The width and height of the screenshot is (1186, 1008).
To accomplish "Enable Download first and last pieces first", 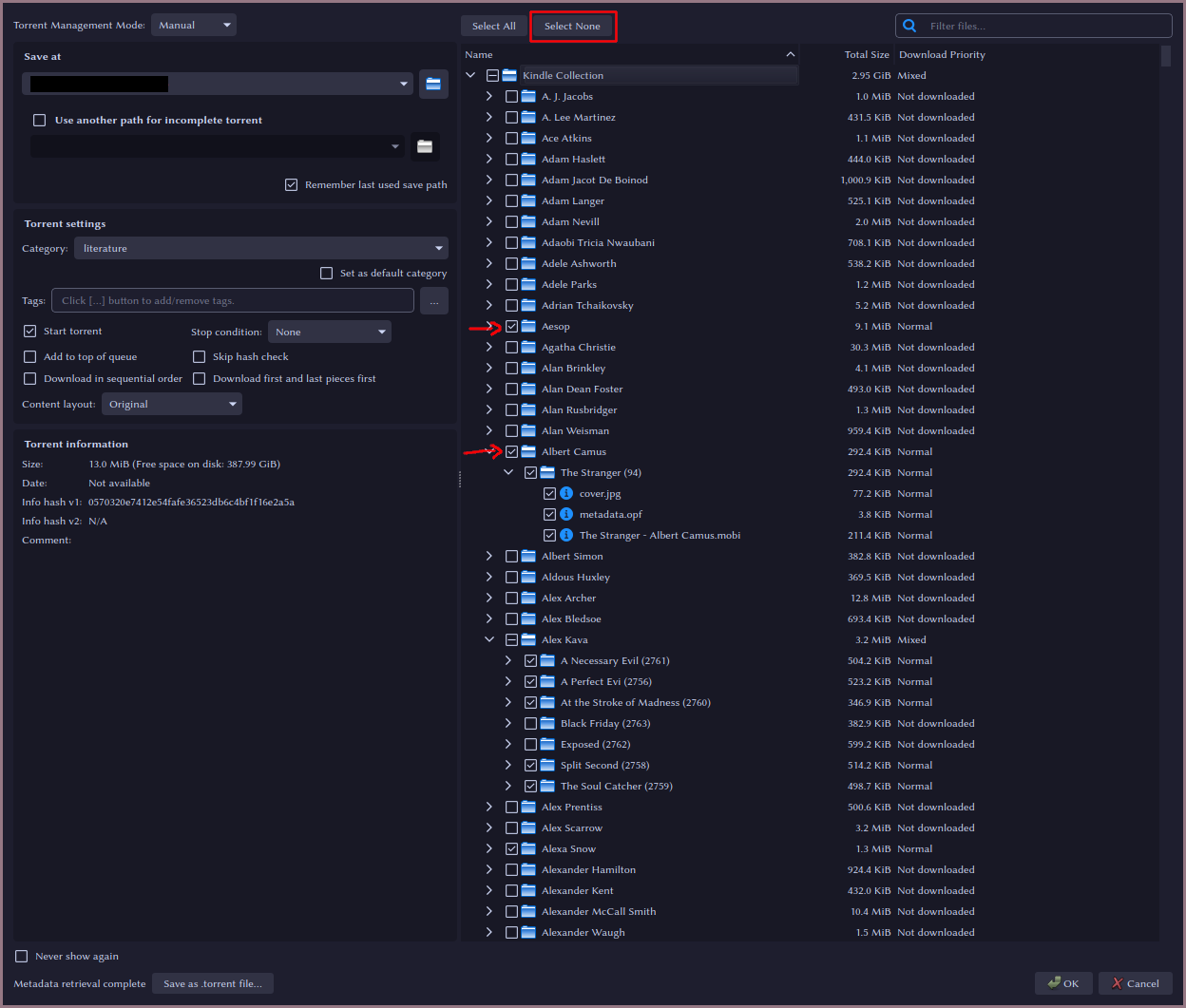I will tap(199, 378).
